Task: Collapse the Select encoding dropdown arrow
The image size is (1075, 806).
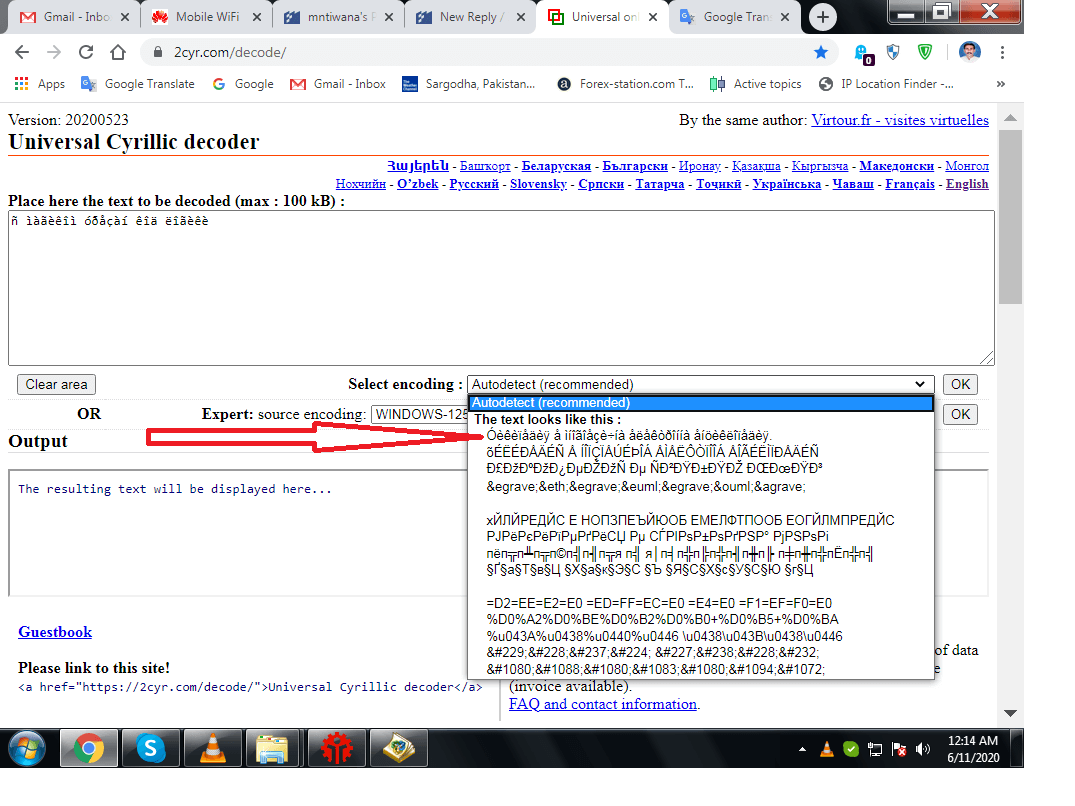Action: coord(920,384)
